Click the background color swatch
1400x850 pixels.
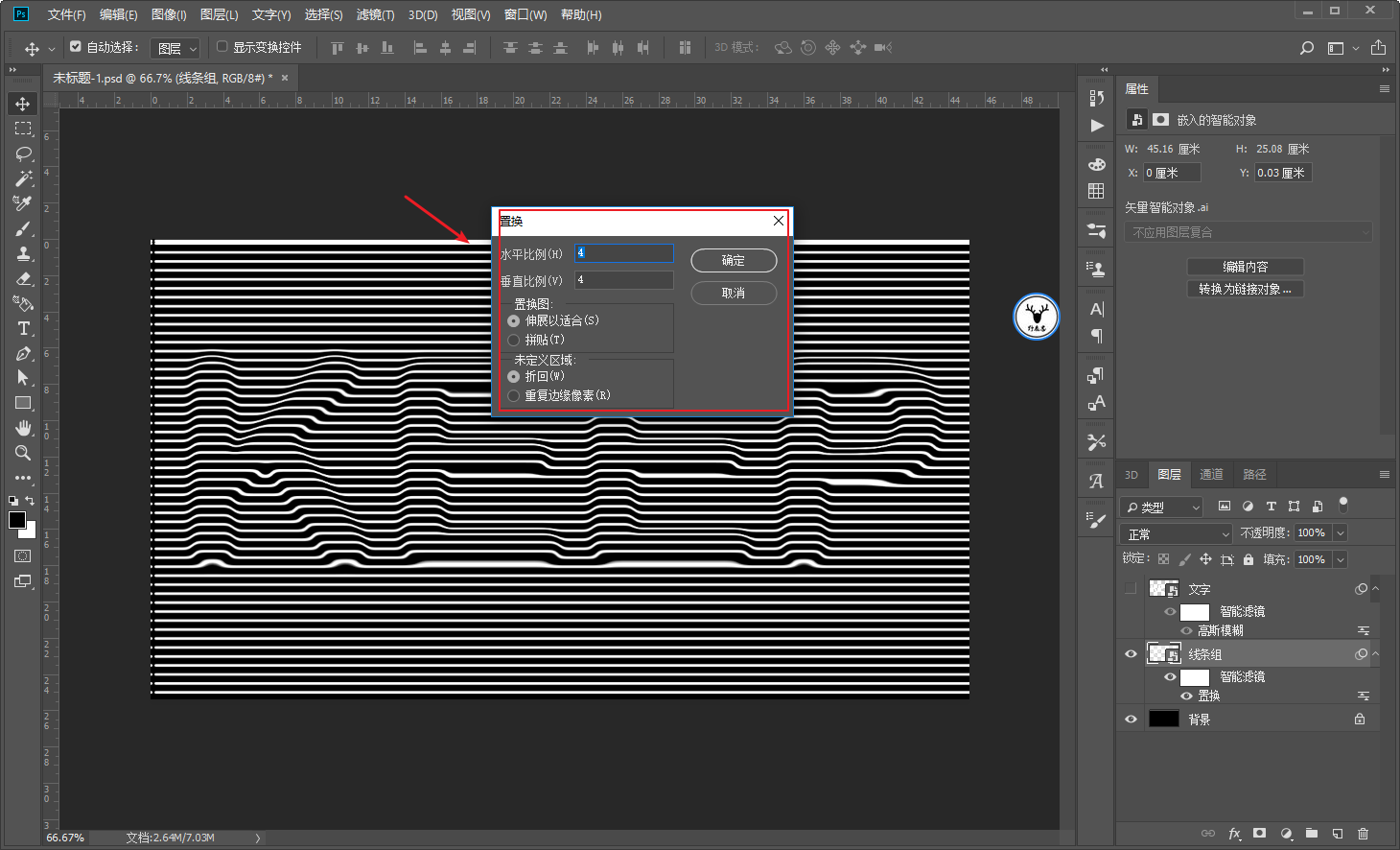(x=31, y=532)
